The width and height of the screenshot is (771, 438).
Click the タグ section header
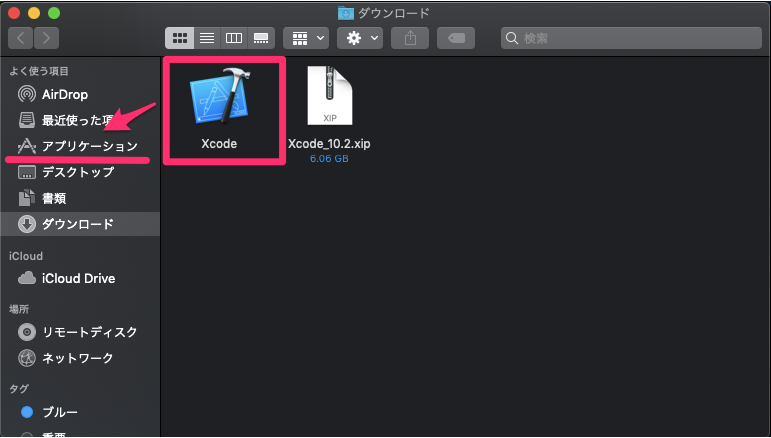point(19,389)
